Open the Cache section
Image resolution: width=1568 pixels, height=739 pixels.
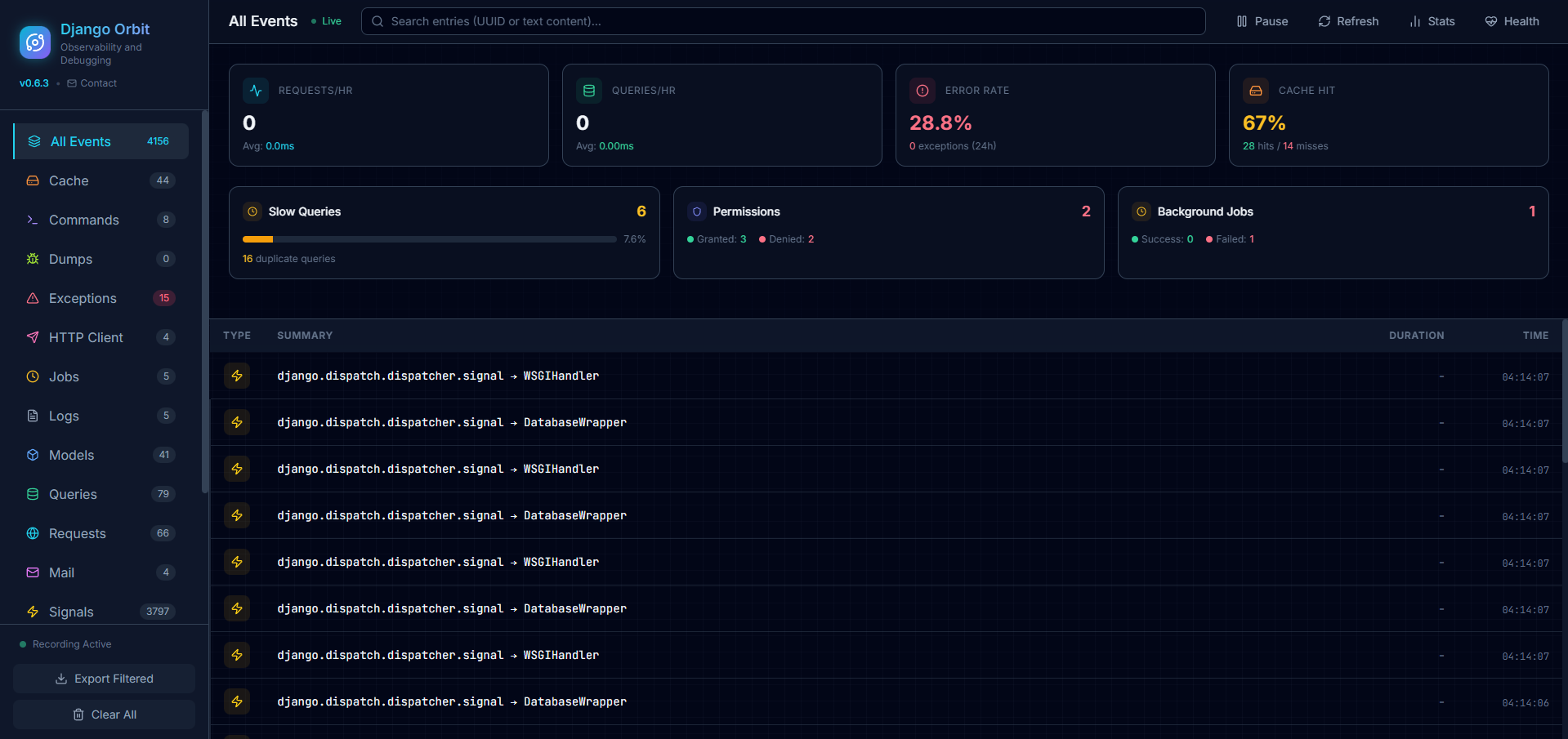(x=101, y=180)
